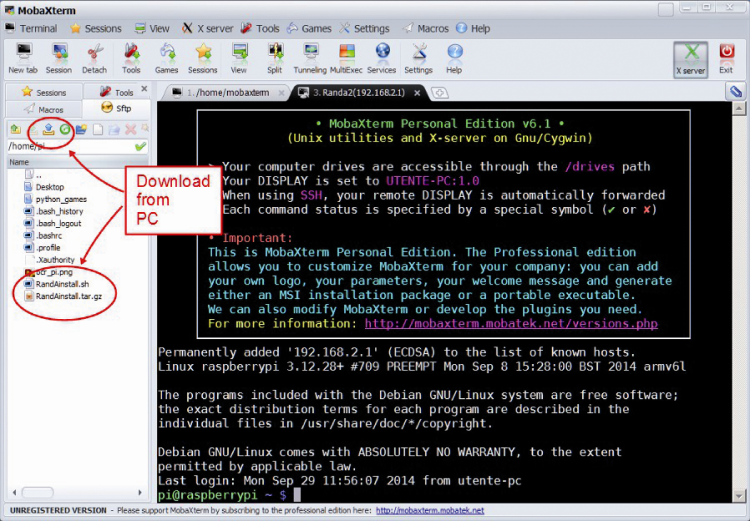Open the Tunneling tool

tap(310, 58)
